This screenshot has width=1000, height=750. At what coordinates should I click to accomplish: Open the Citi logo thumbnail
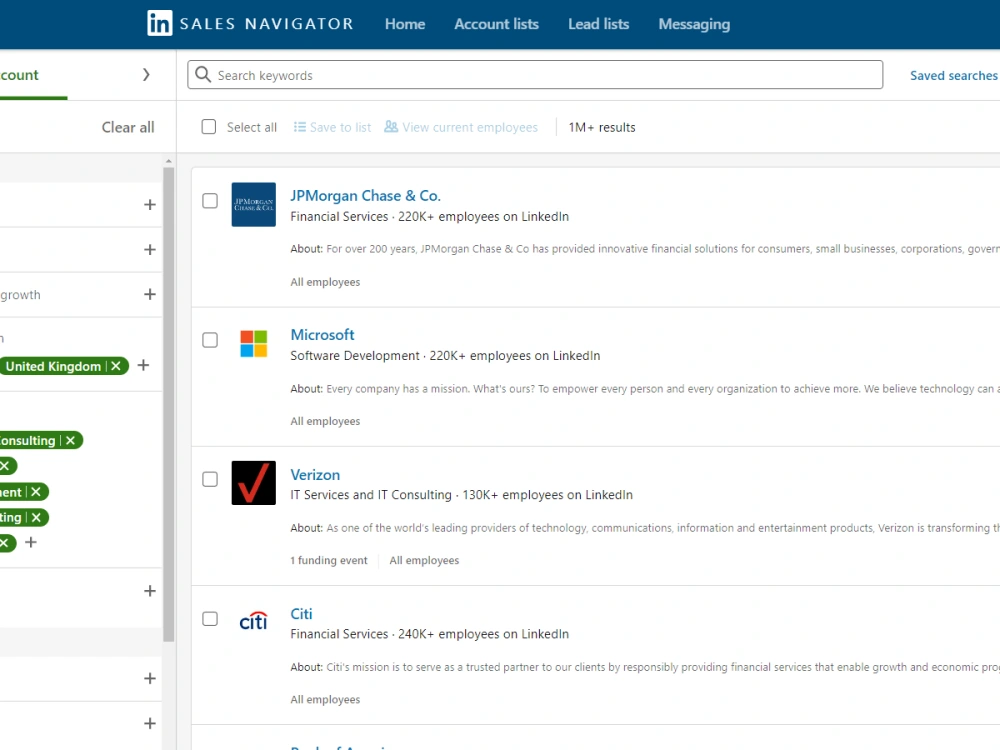[x=253, y=622]
